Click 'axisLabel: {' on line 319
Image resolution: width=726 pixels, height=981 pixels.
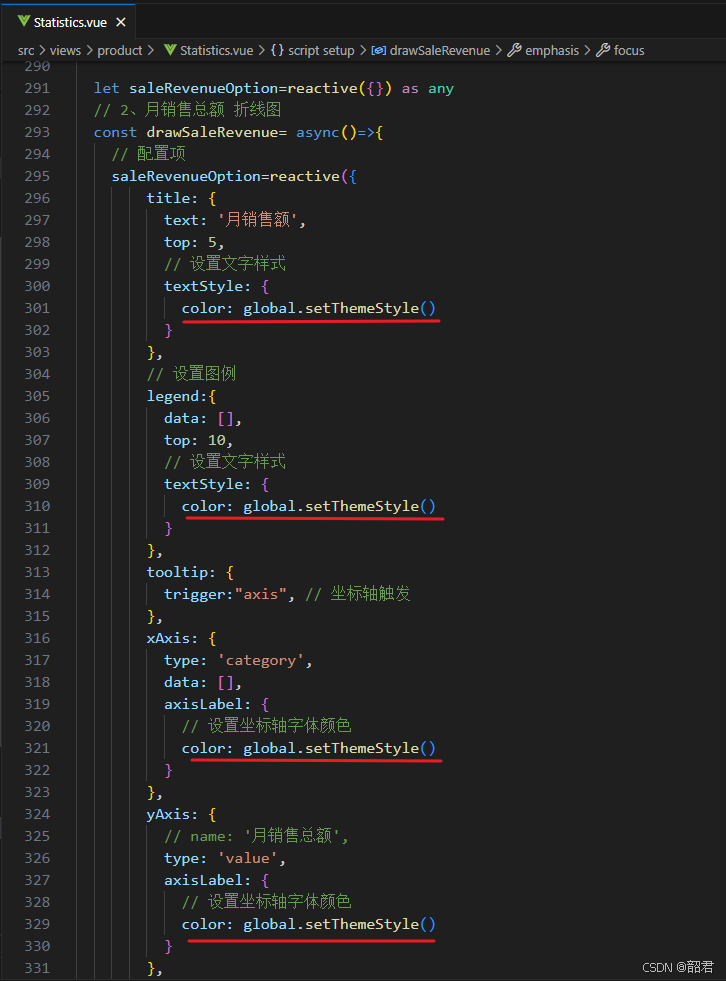coord(217,704)
